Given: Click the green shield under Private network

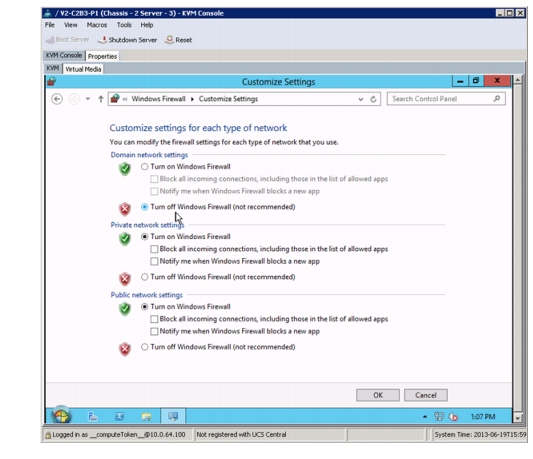Looking at the screenshot, I should tap(125, 239).
